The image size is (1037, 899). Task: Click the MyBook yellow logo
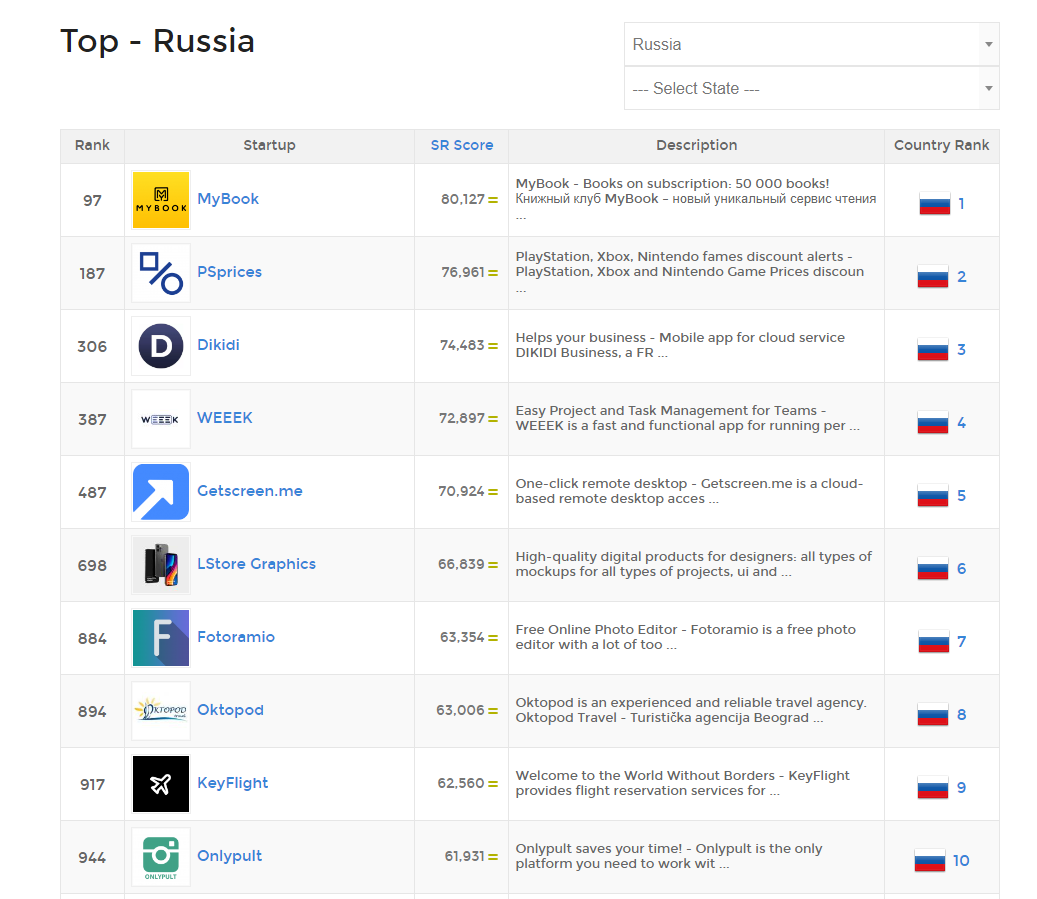[161, 200]
